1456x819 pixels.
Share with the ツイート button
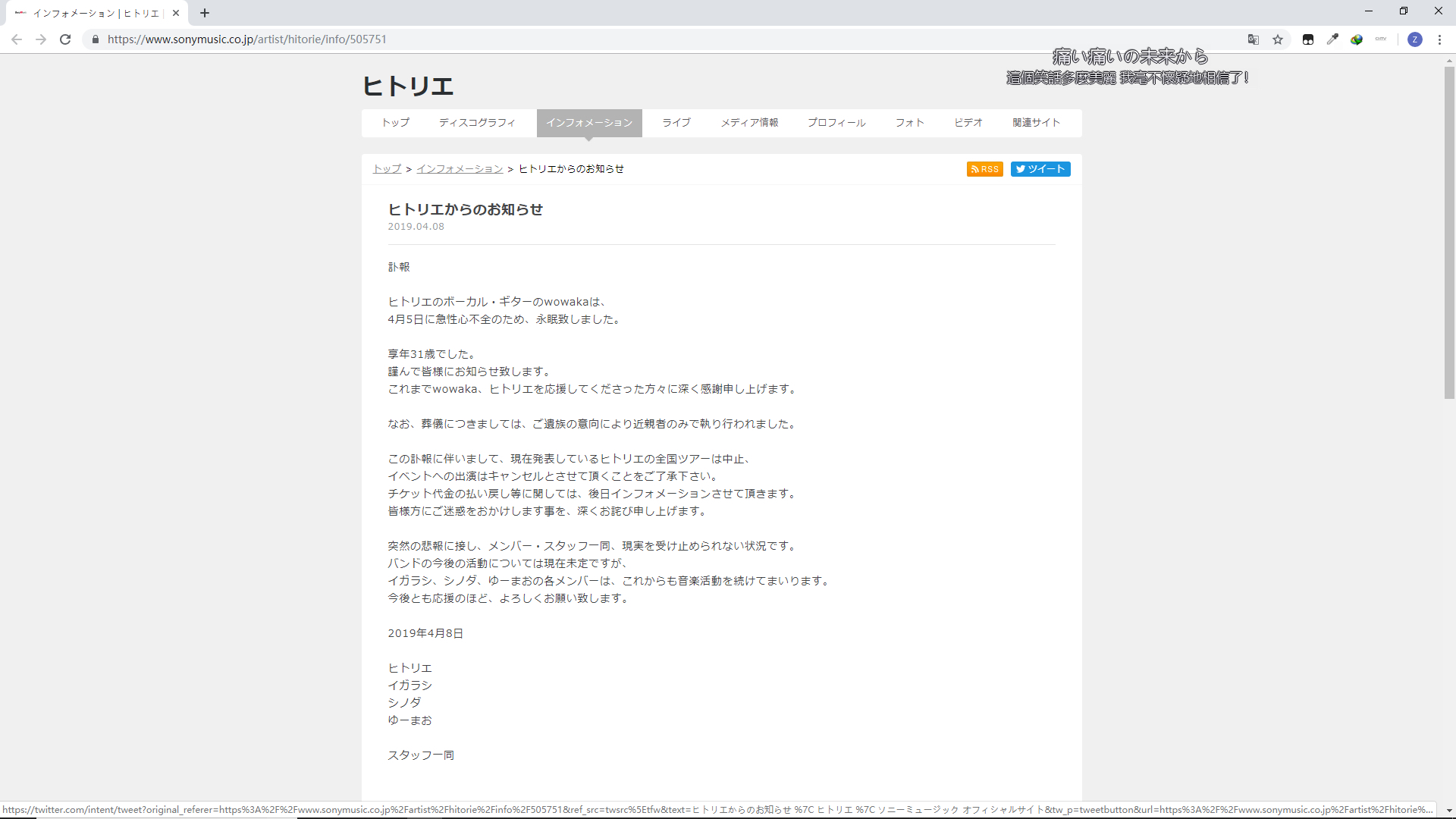coord(1040,169)
